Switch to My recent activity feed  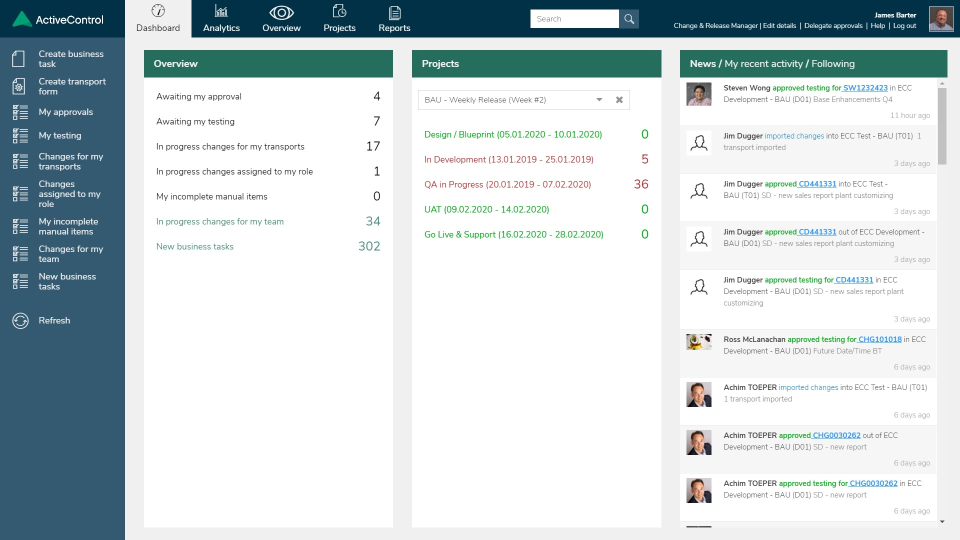(x=763, y=64)
